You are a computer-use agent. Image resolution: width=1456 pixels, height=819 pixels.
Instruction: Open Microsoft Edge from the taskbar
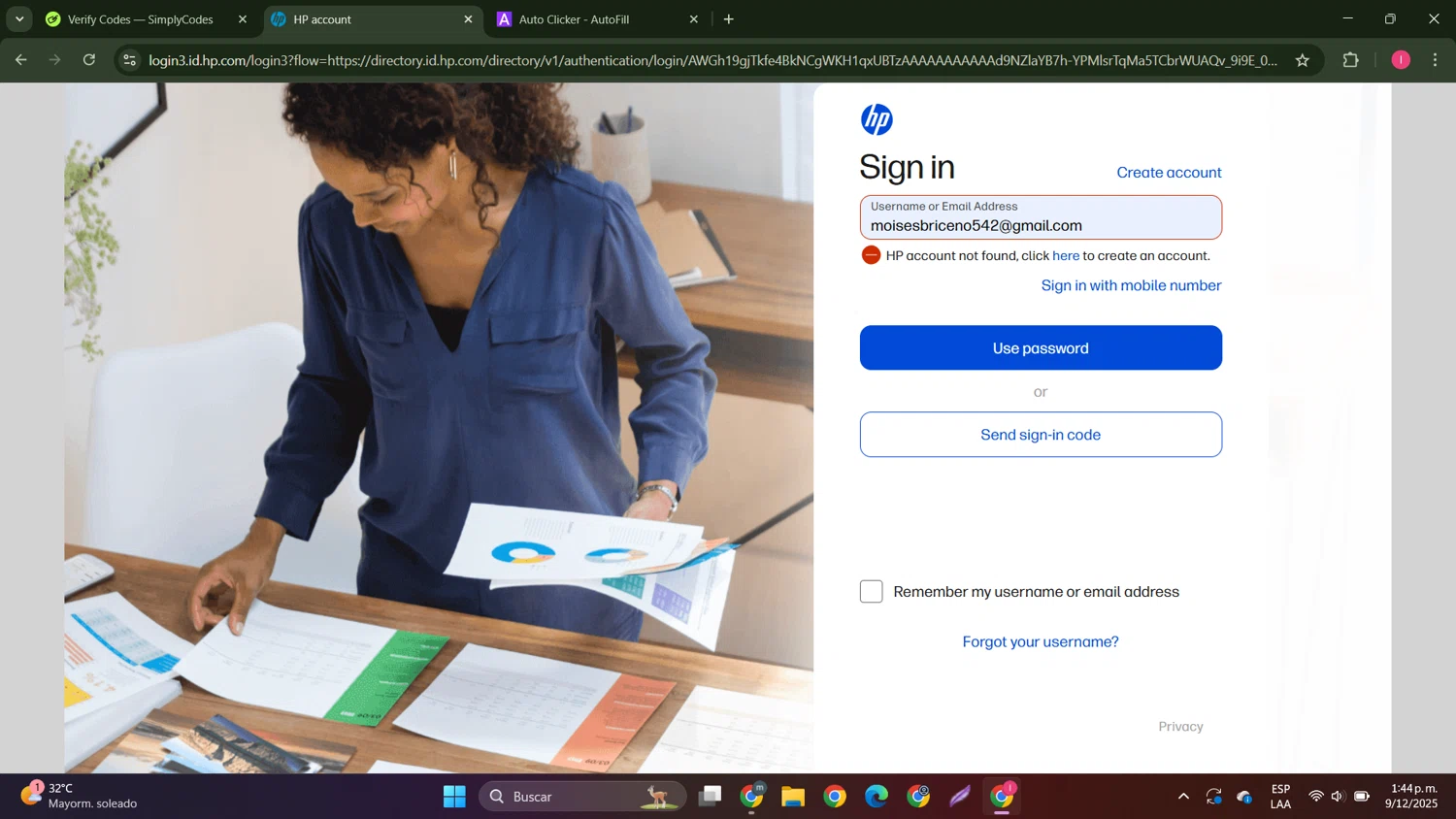[x=877, y=797]
